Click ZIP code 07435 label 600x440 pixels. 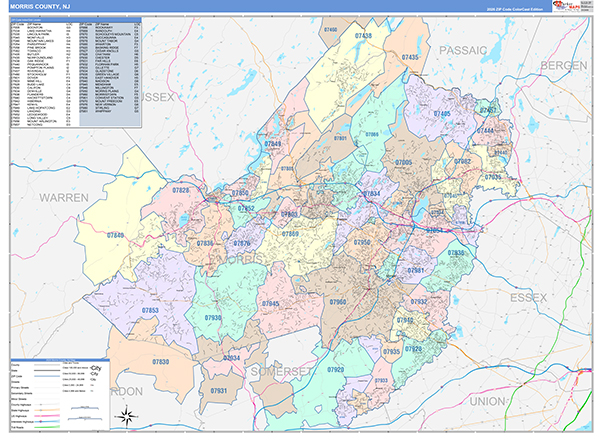click(x=410, y=57)
